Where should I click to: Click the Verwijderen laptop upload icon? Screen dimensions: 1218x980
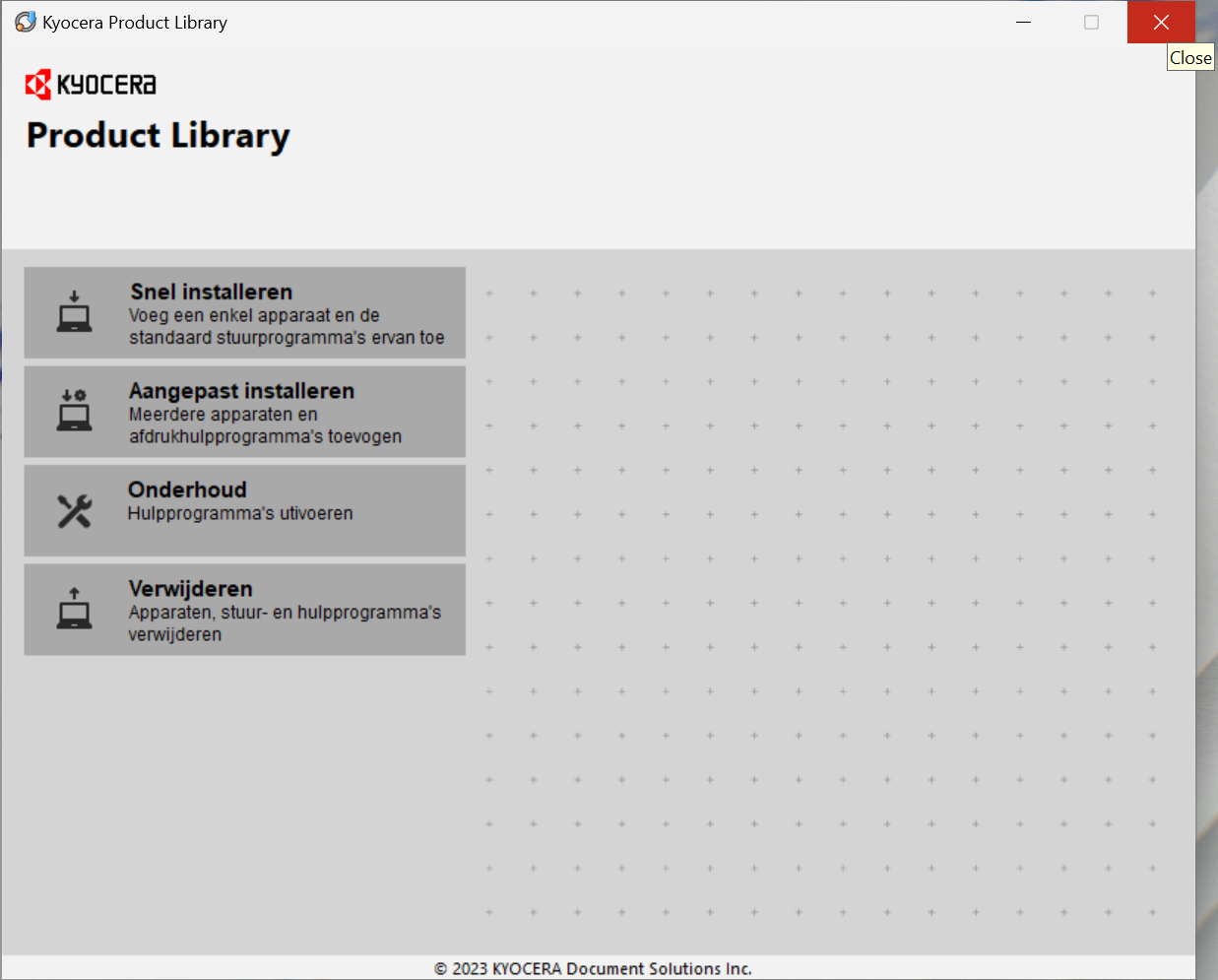tap(74, 608)
